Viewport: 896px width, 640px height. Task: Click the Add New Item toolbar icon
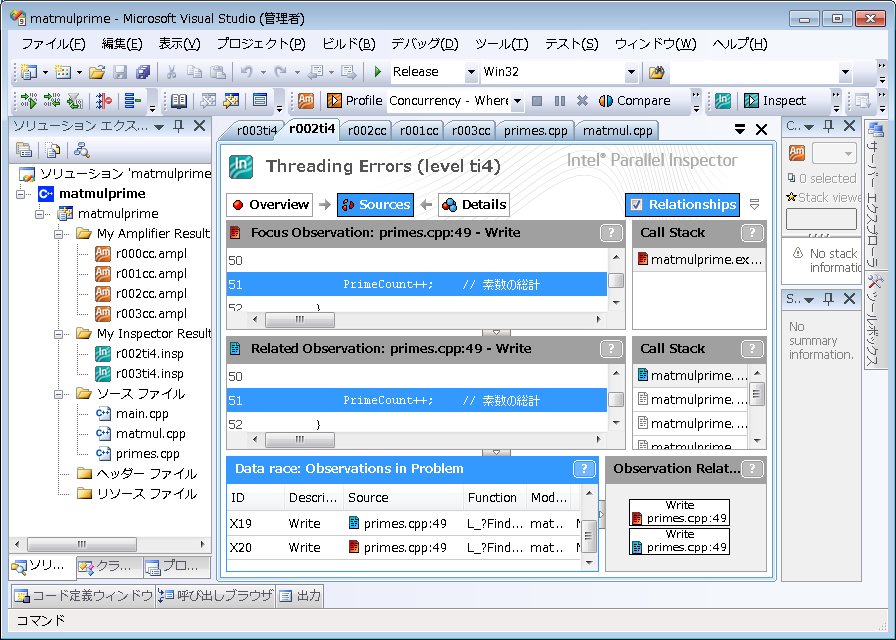tap(62, 72)
